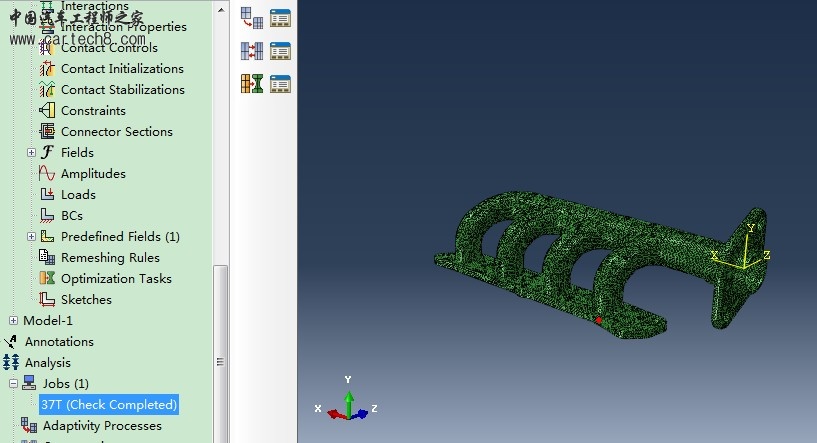Click the Optimization Tasks icon
This screenshot has height=443, width=817.
click(46, 279)
